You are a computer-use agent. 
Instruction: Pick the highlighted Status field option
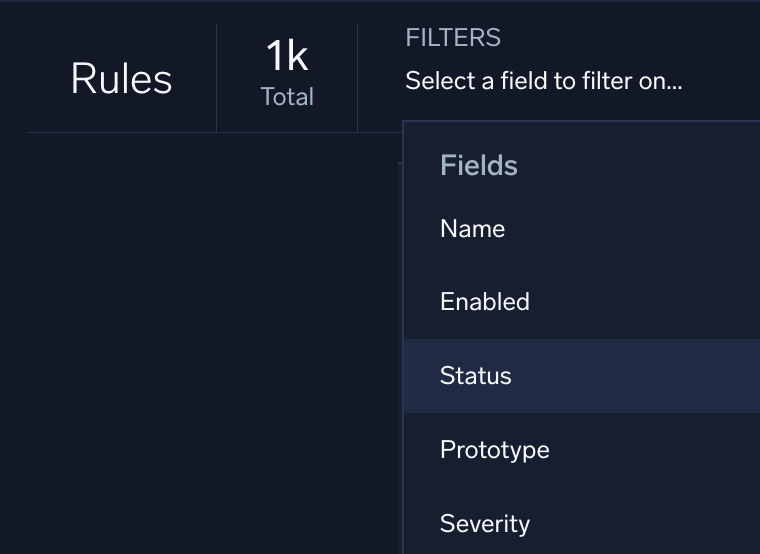[x=475, y=376]
